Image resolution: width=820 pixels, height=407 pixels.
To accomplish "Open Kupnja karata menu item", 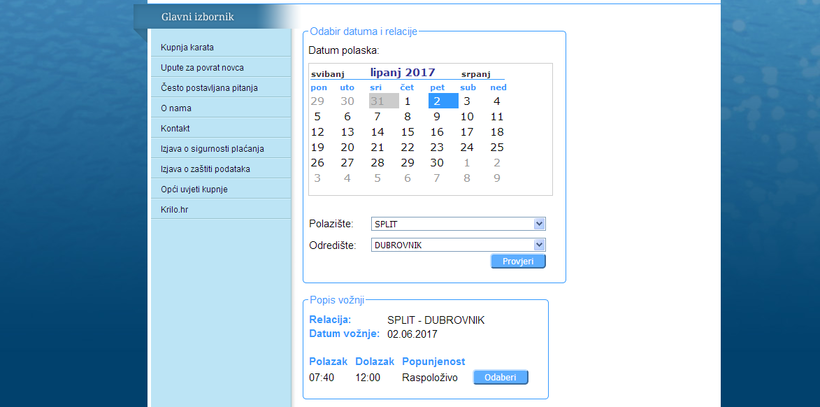I will point(187,47).
